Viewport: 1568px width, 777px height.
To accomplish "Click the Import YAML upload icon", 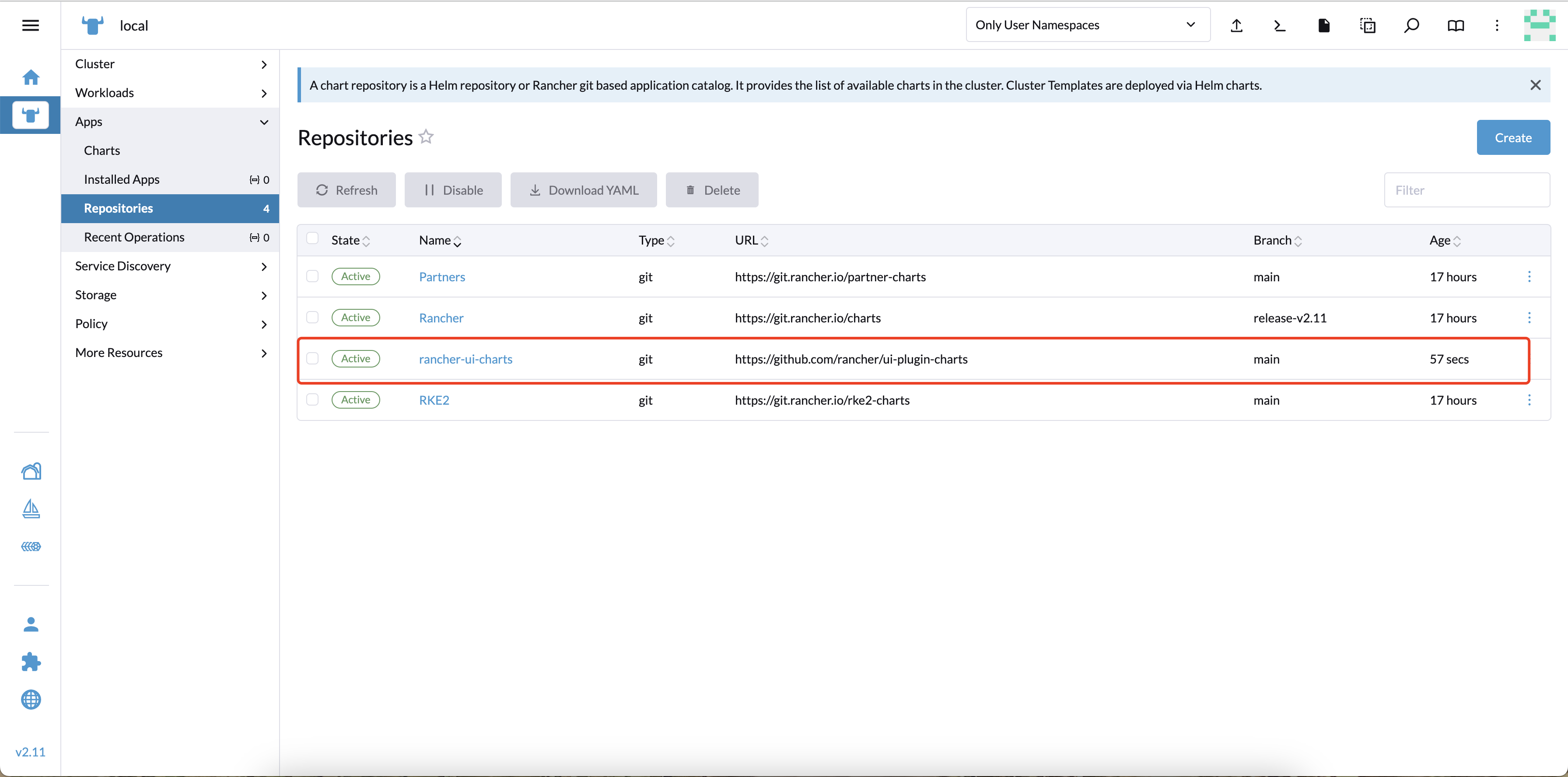I will click(1236, 25).
